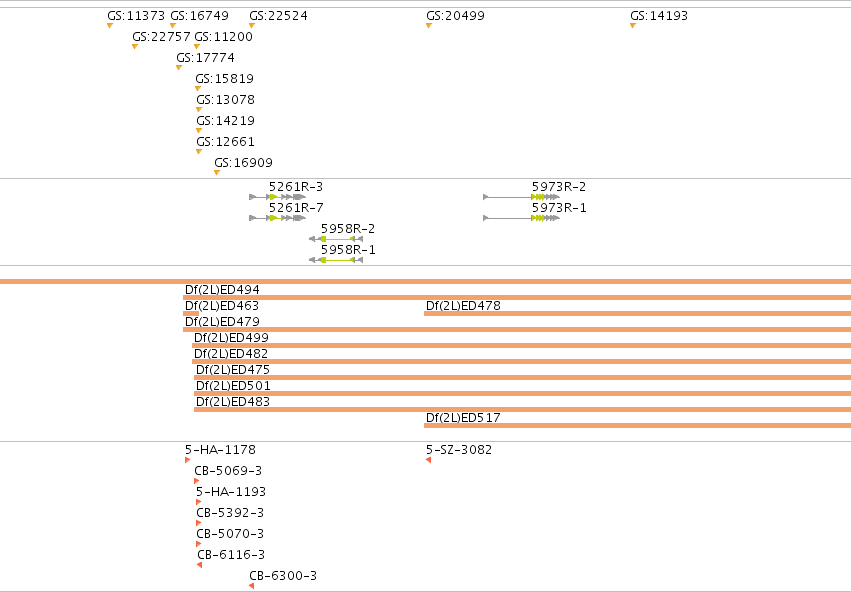Select the GS:22757 insertion label

point(161,37)
